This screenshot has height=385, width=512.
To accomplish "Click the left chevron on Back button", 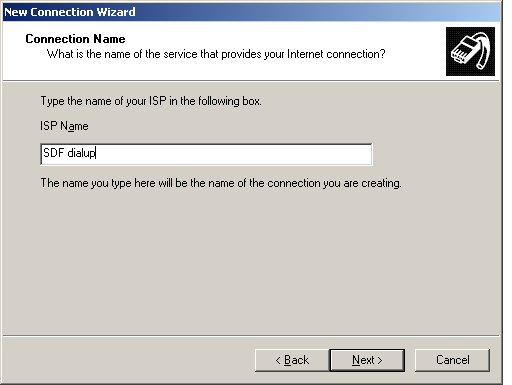I will (x=278, y=360).
